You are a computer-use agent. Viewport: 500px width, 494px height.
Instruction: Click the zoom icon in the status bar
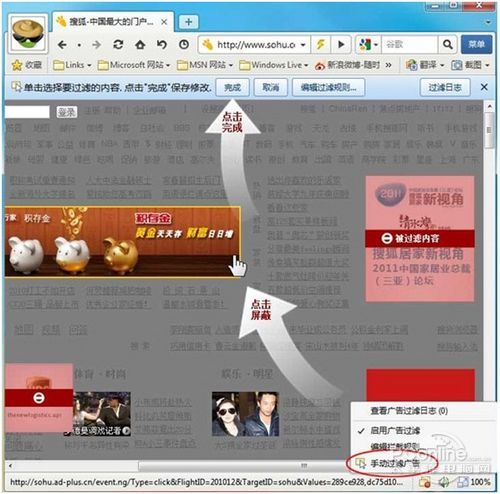[x=462, y=482]
